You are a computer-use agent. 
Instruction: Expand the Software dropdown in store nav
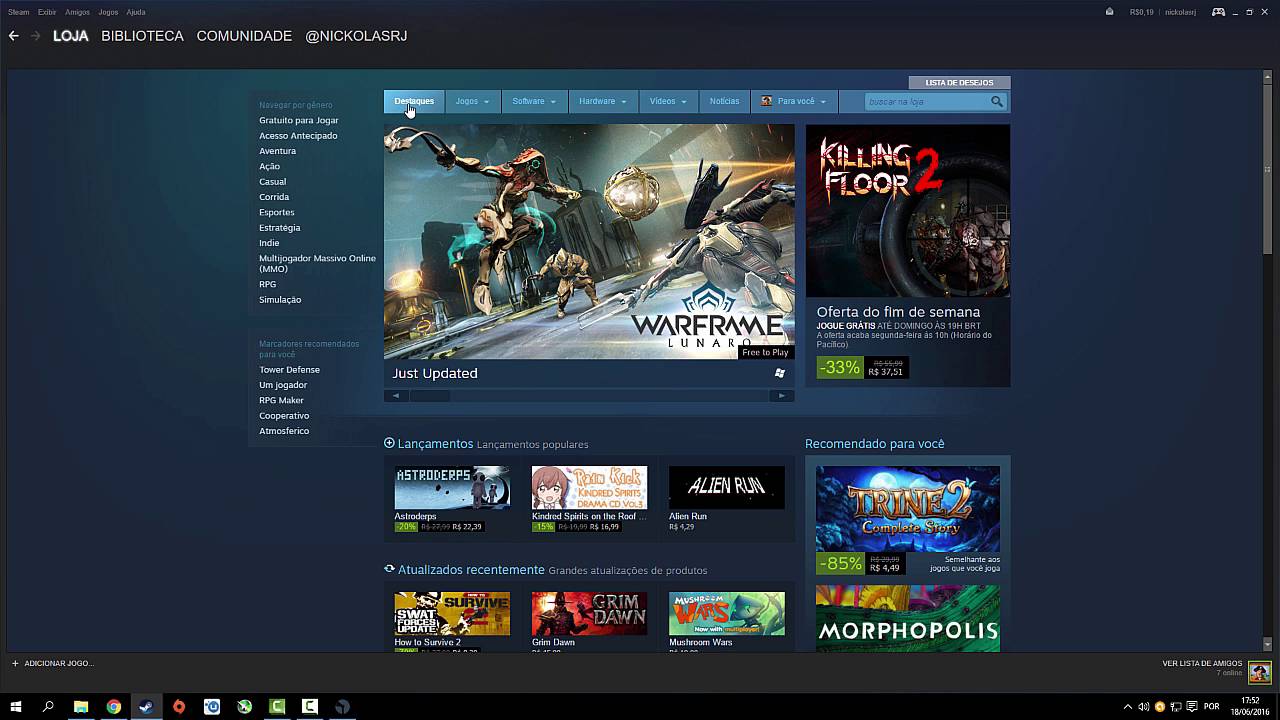pyautogui.click(x=534, y=101)
